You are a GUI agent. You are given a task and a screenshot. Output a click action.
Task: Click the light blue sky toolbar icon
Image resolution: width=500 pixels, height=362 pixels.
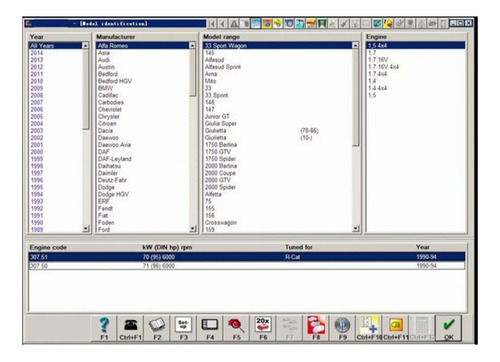tap(256, 23)
